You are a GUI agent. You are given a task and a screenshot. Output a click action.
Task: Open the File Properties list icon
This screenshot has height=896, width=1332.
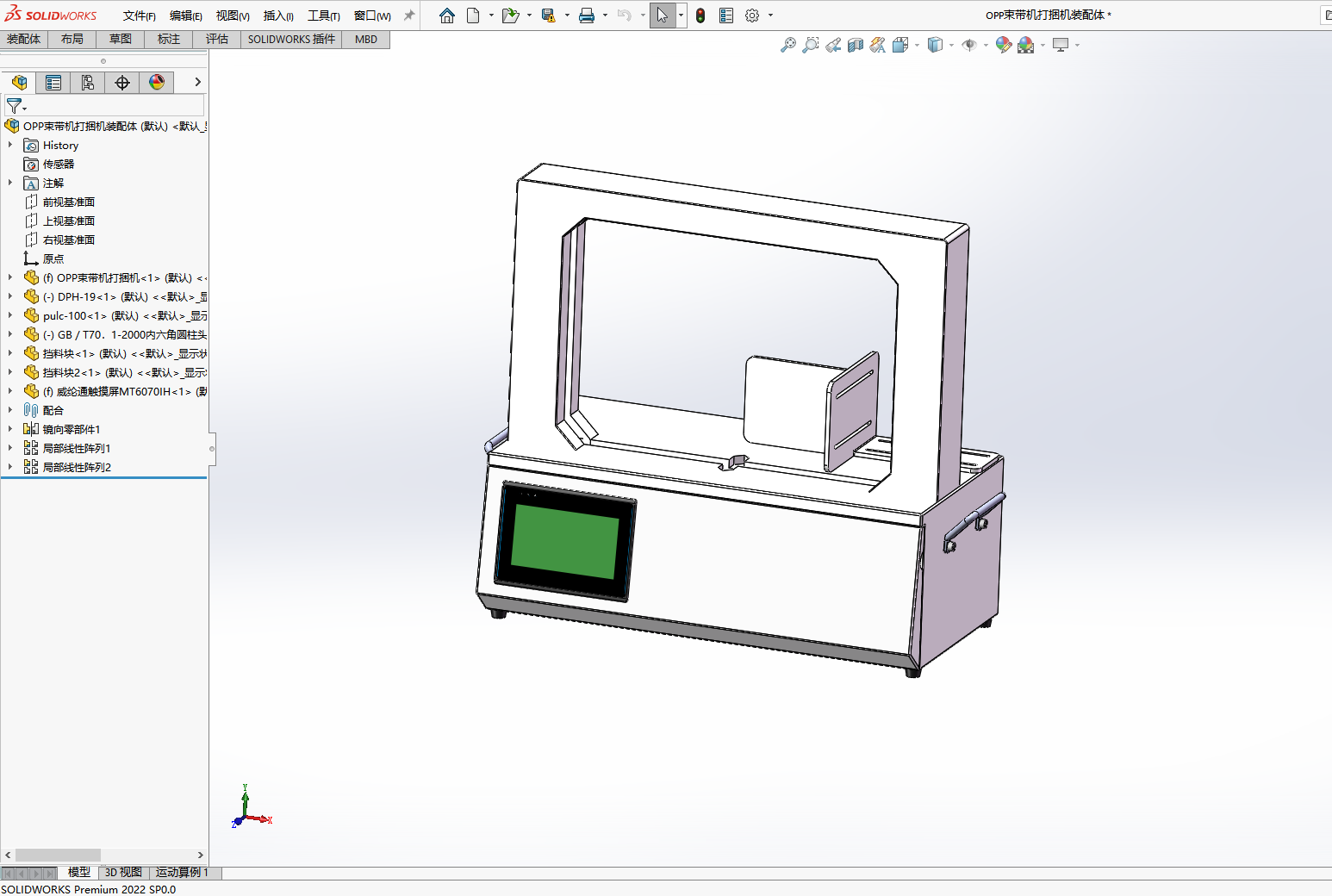pos(726,16)
